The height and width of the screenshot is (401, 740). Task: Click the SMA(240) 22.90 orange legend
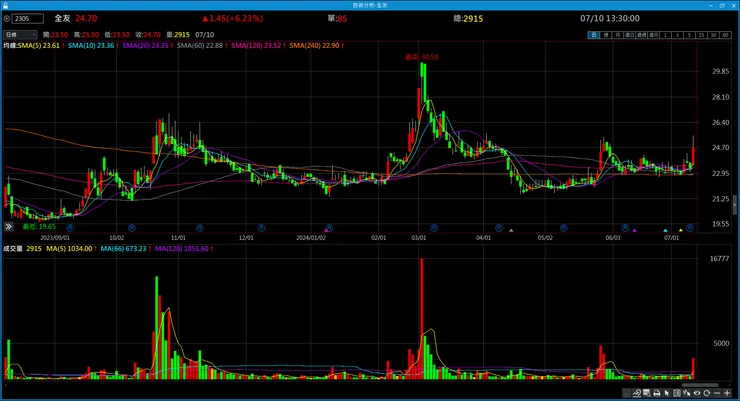[314, 46]
